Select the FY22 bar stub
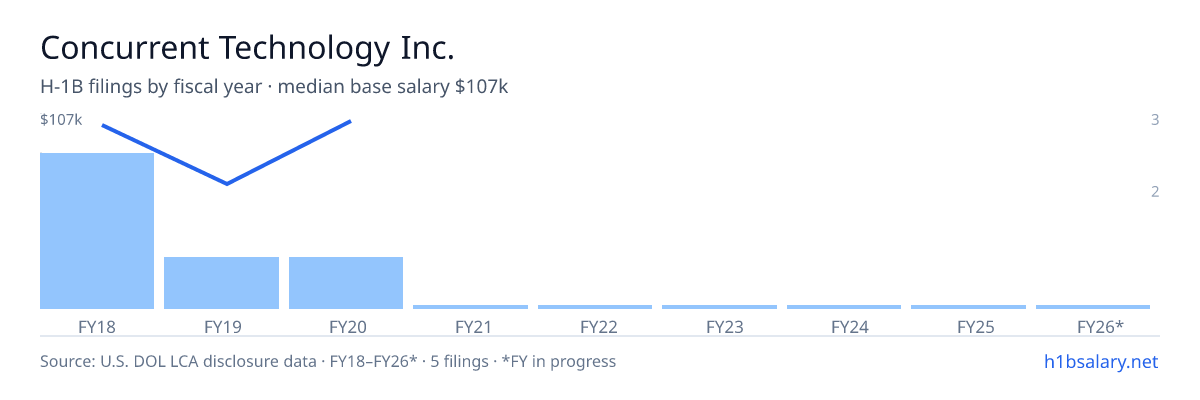The height and width of the screenshot is (400, 1200). tap(595, 307)
